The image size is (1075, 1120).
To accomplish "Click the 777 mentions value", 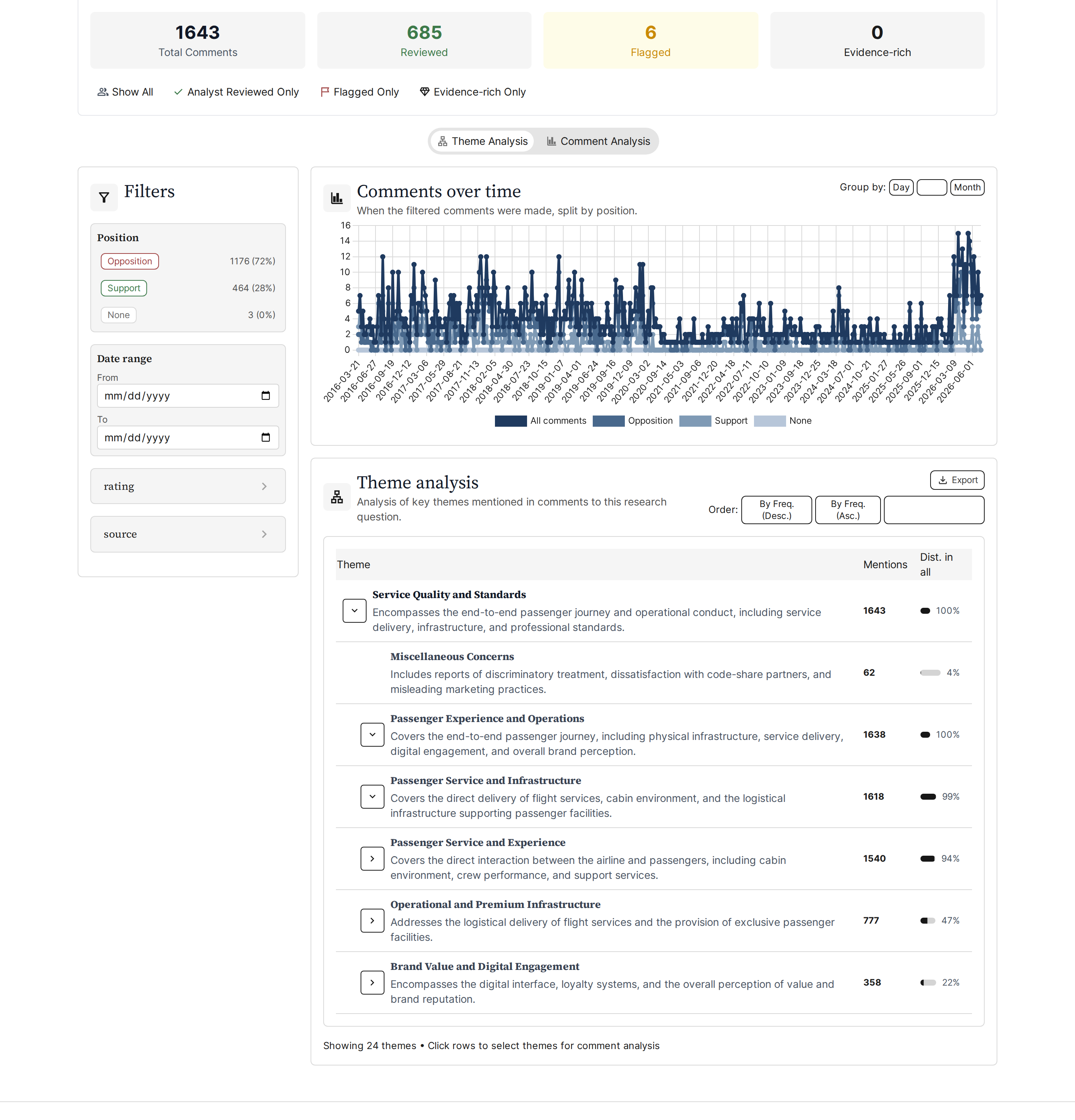I will click(870, 921).
